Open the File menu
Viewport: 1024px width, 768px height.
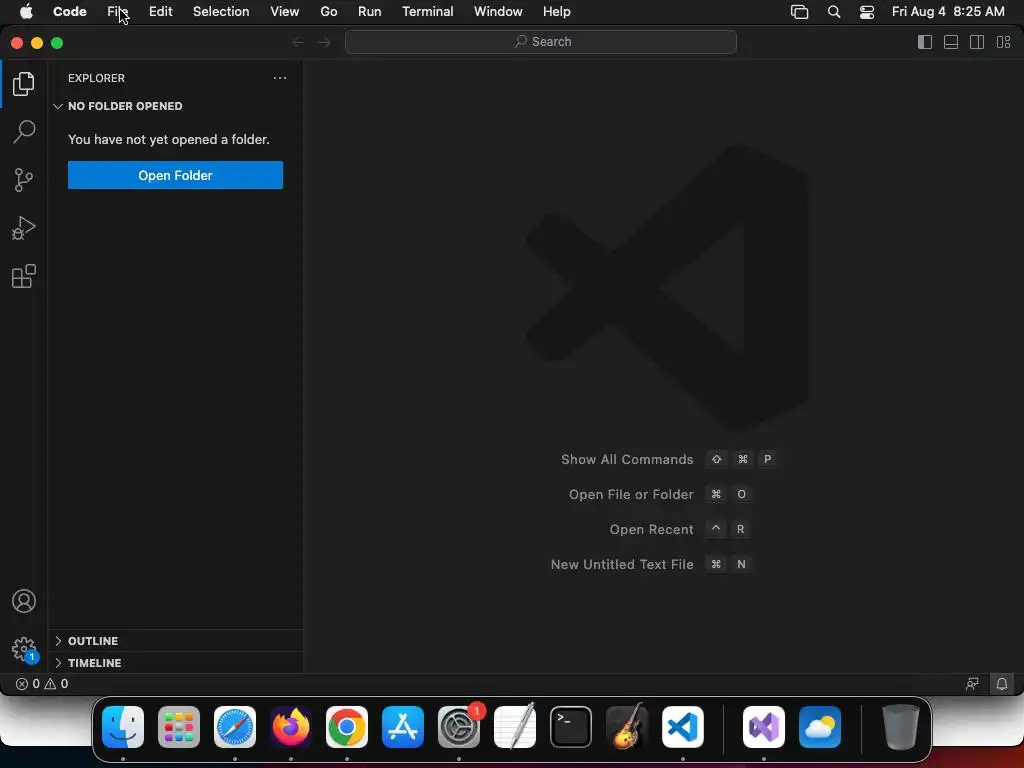pos(118,12)
